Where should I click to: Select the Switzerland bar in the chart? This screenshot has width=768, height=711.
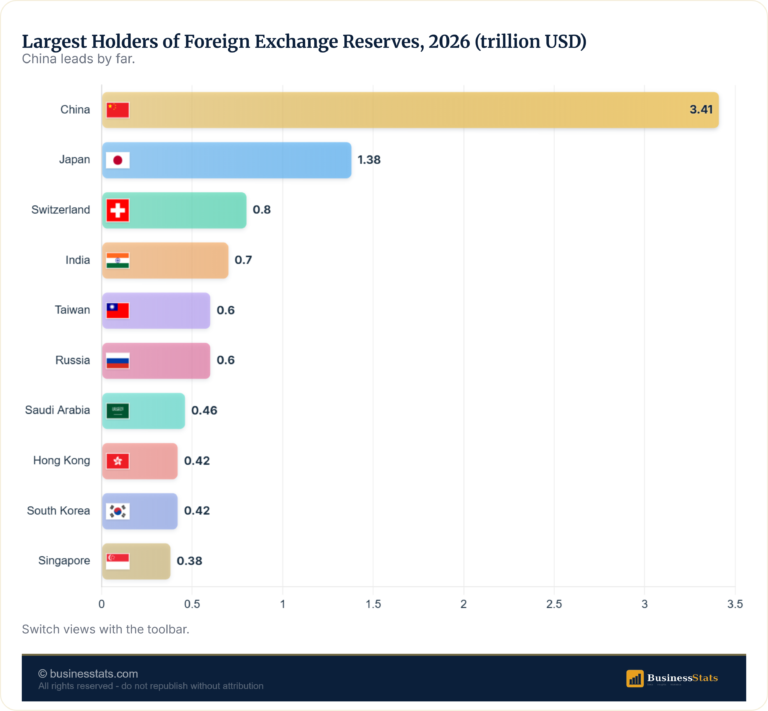pyautogui.click(x=174, y=211)
